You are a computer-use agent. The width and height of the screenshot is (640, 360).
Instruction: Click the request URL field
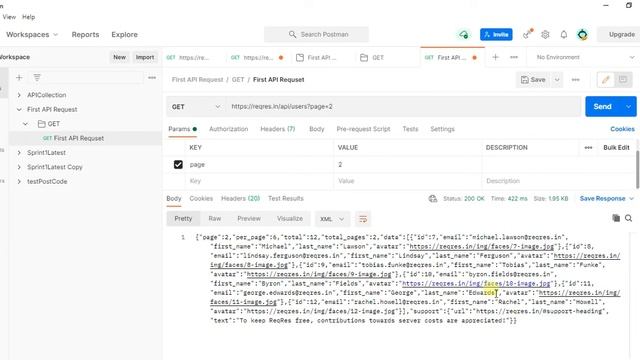click(x=403, y=107)
